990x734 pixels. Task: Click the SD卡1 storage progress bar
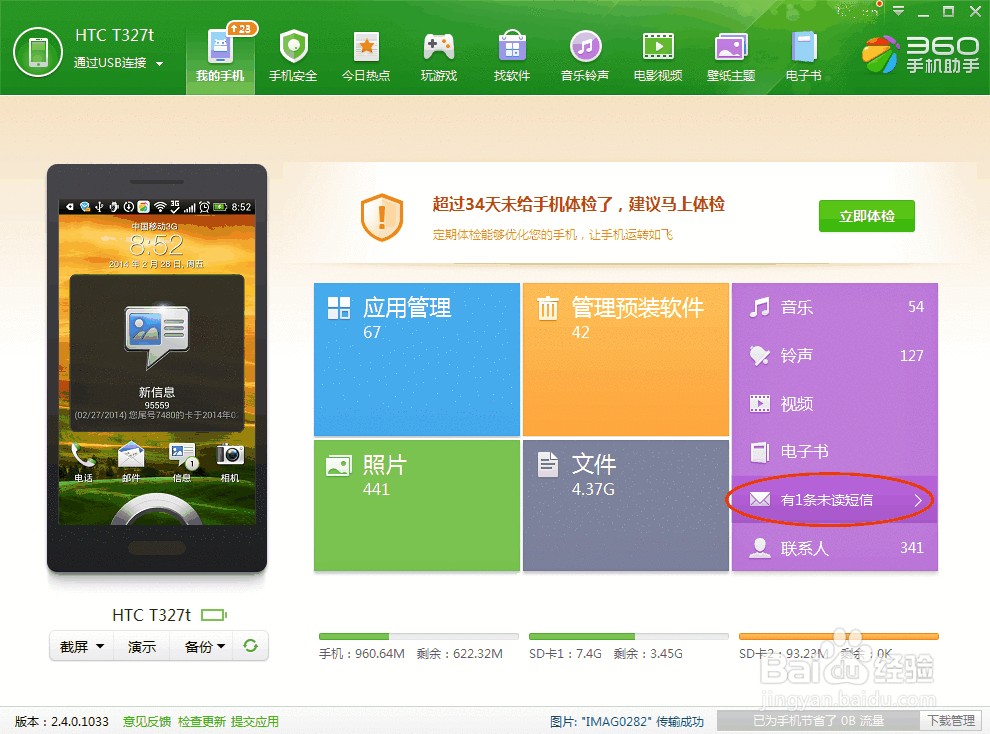pos(627,635)
